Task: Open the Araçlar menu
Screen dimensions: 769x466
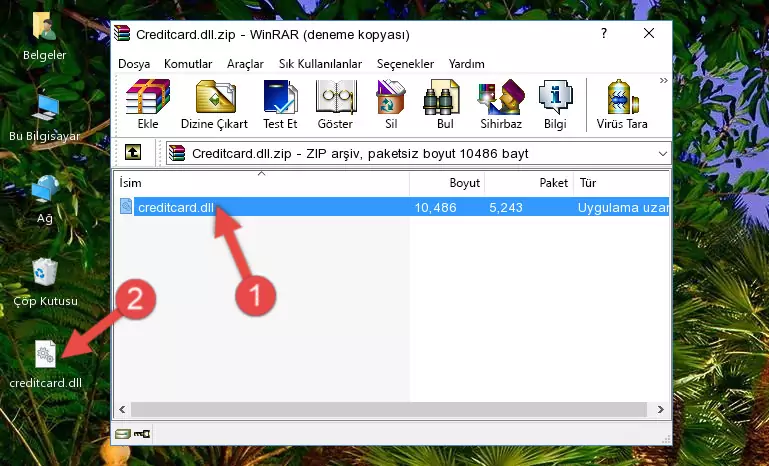Action: pyautogui.click(x=245, y=64)
